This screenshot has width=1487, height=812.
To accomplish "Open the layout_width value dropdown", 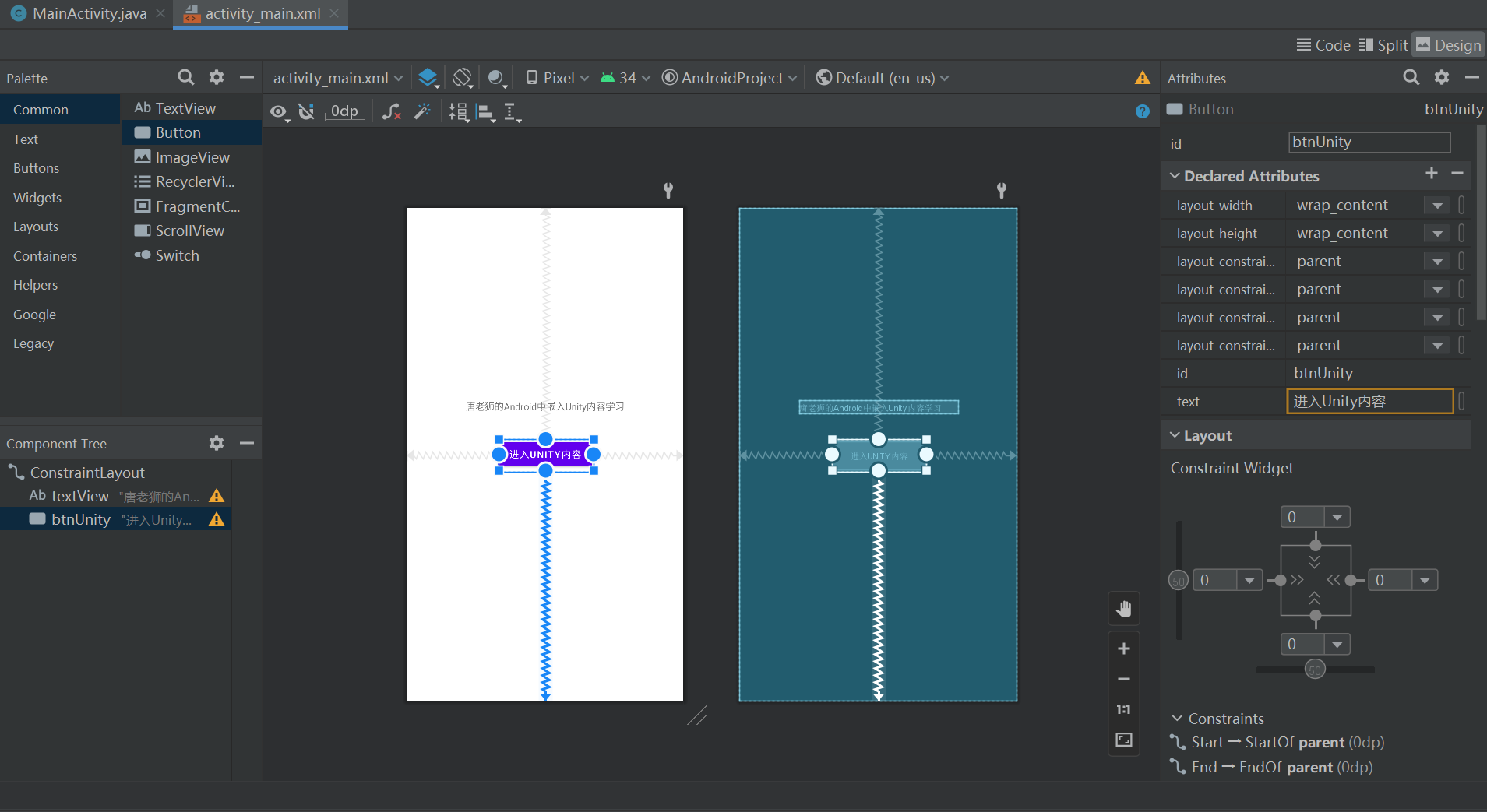I will tap(1437, 206).
